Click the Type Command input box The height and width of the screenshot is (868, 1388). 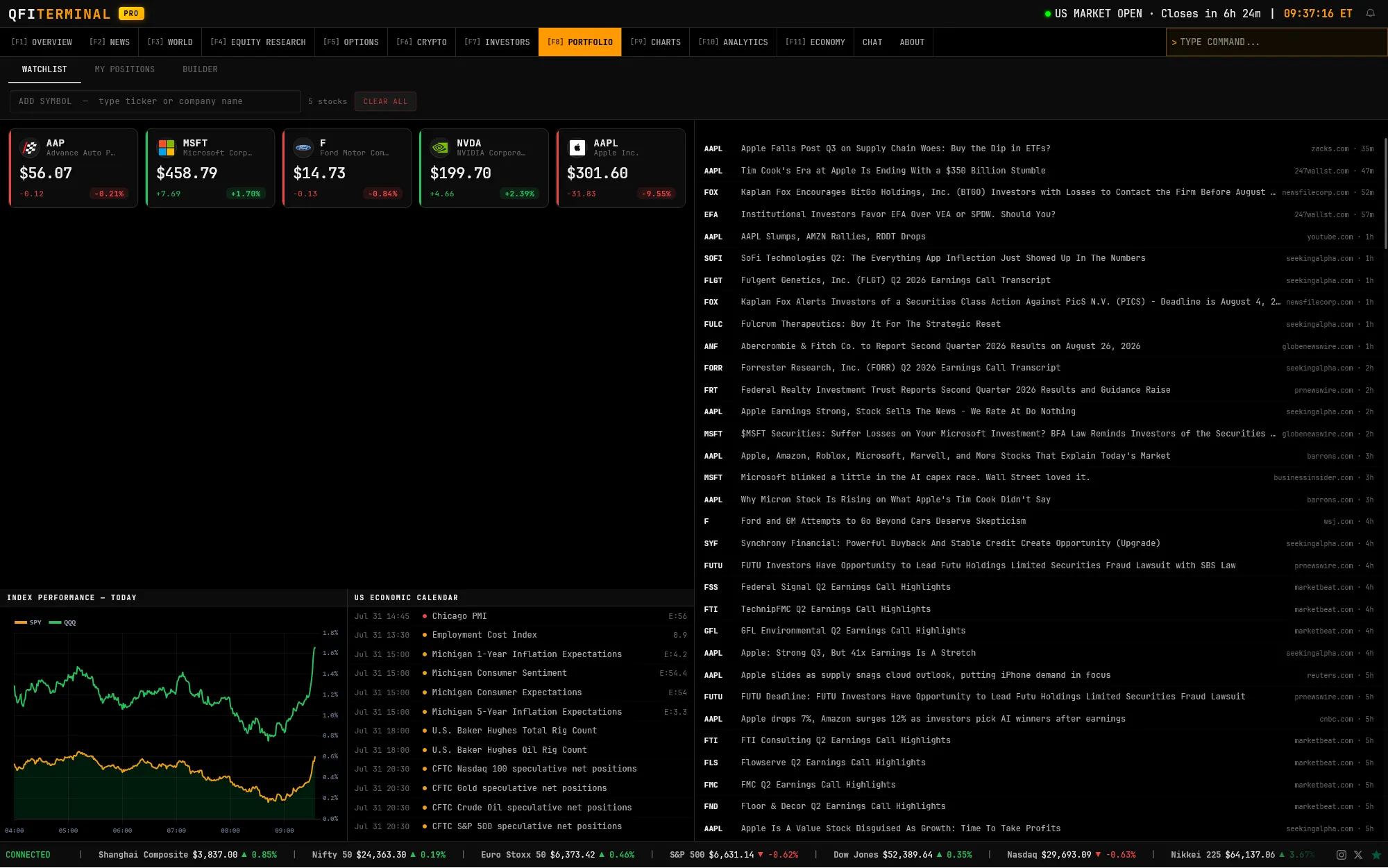(1276, 42)
